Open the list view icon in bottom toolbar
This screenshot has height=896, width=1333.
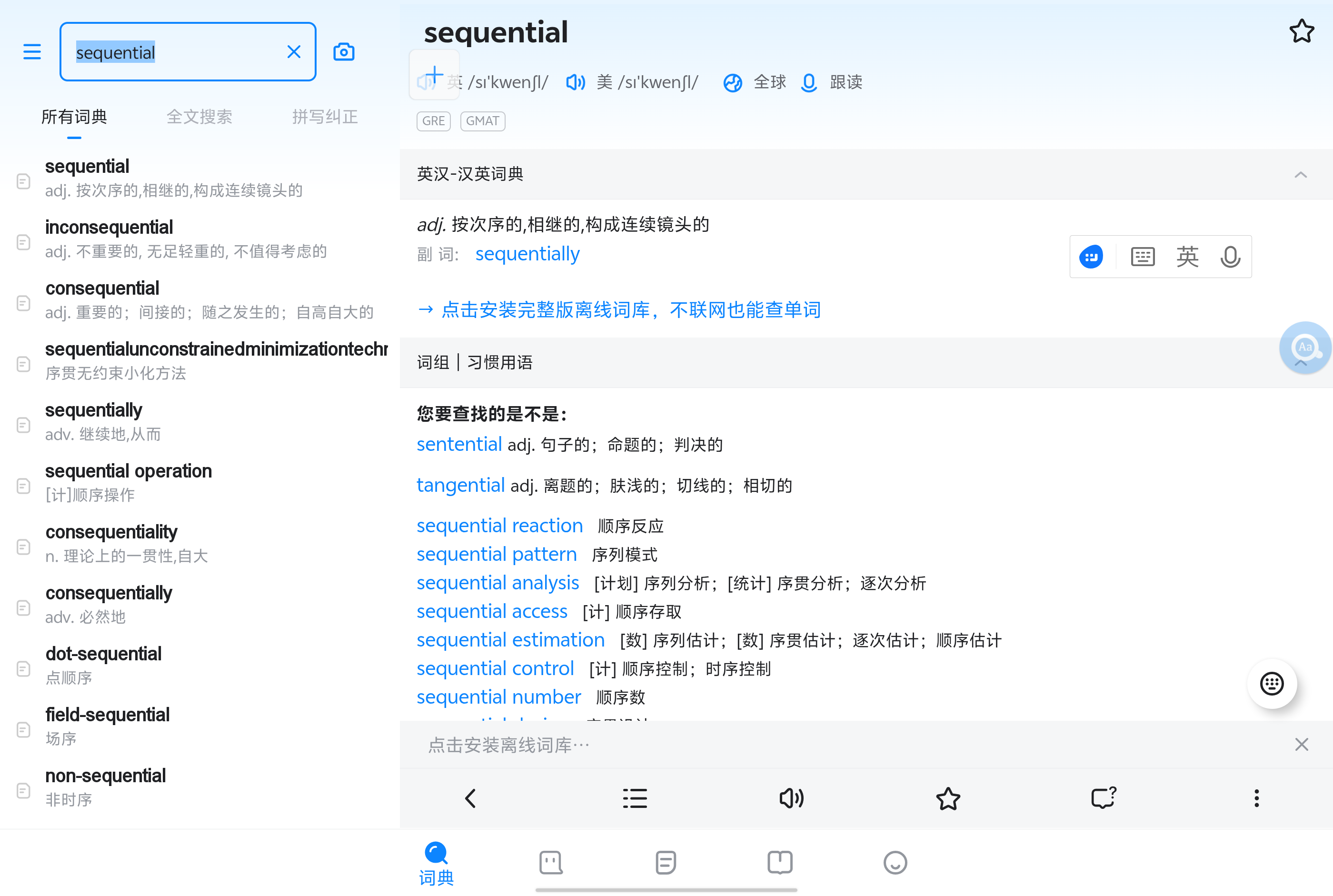tap(635, 798)
